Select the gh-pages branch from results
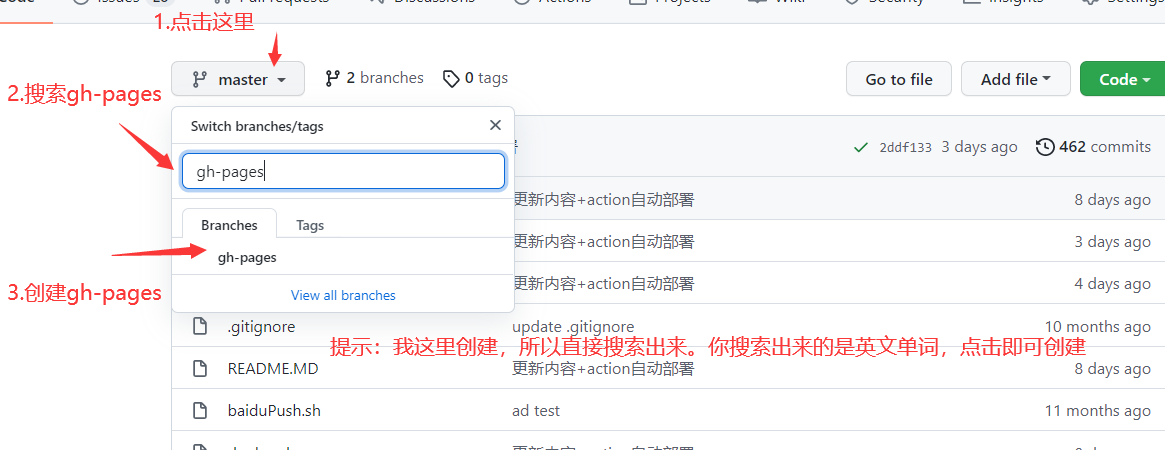This screenshot has width=1165, height=450. [x=247, y=257]
